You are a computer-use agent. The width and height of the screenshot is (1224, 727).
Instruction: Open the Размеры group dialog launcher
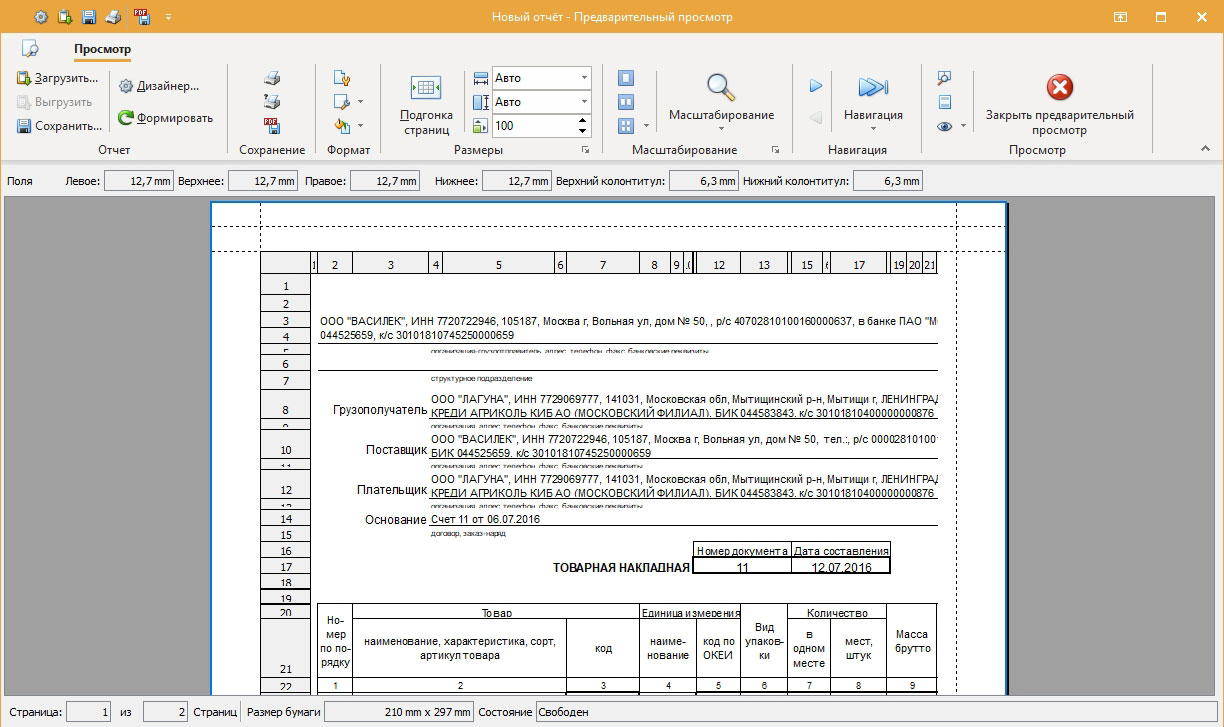(586, 150)
